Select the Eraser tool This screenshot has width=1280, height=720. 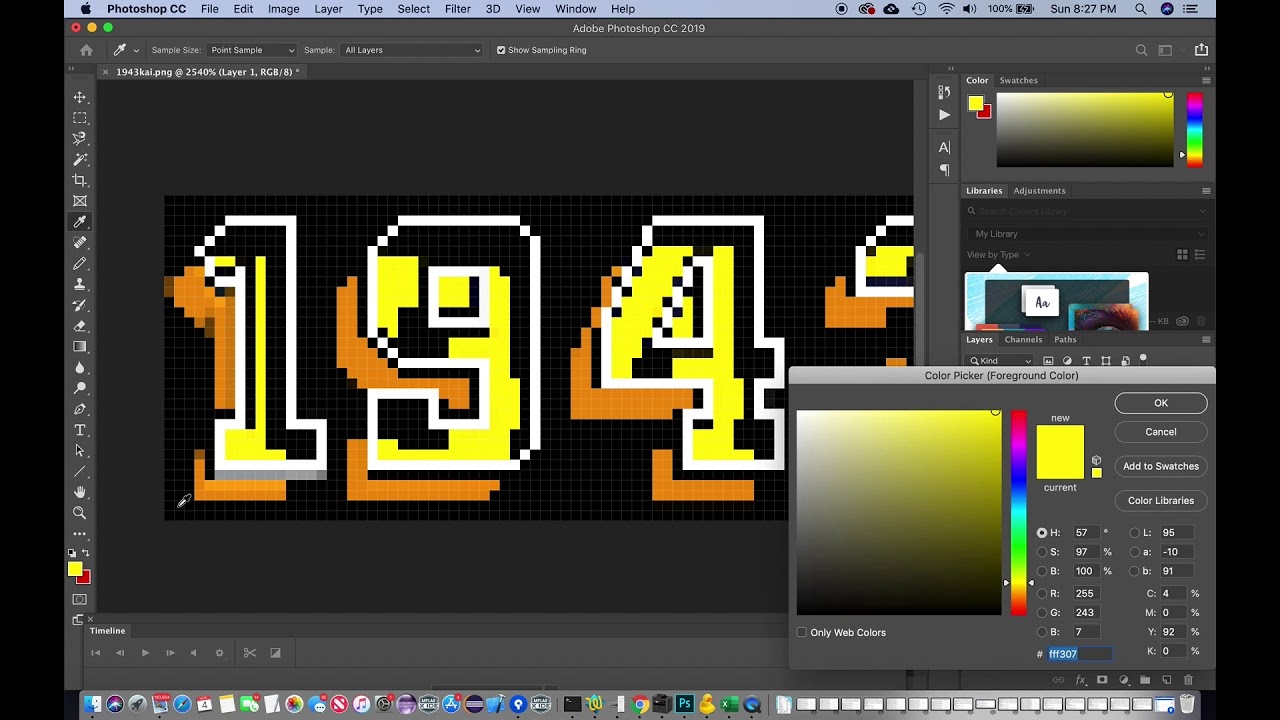pos(80,326)
